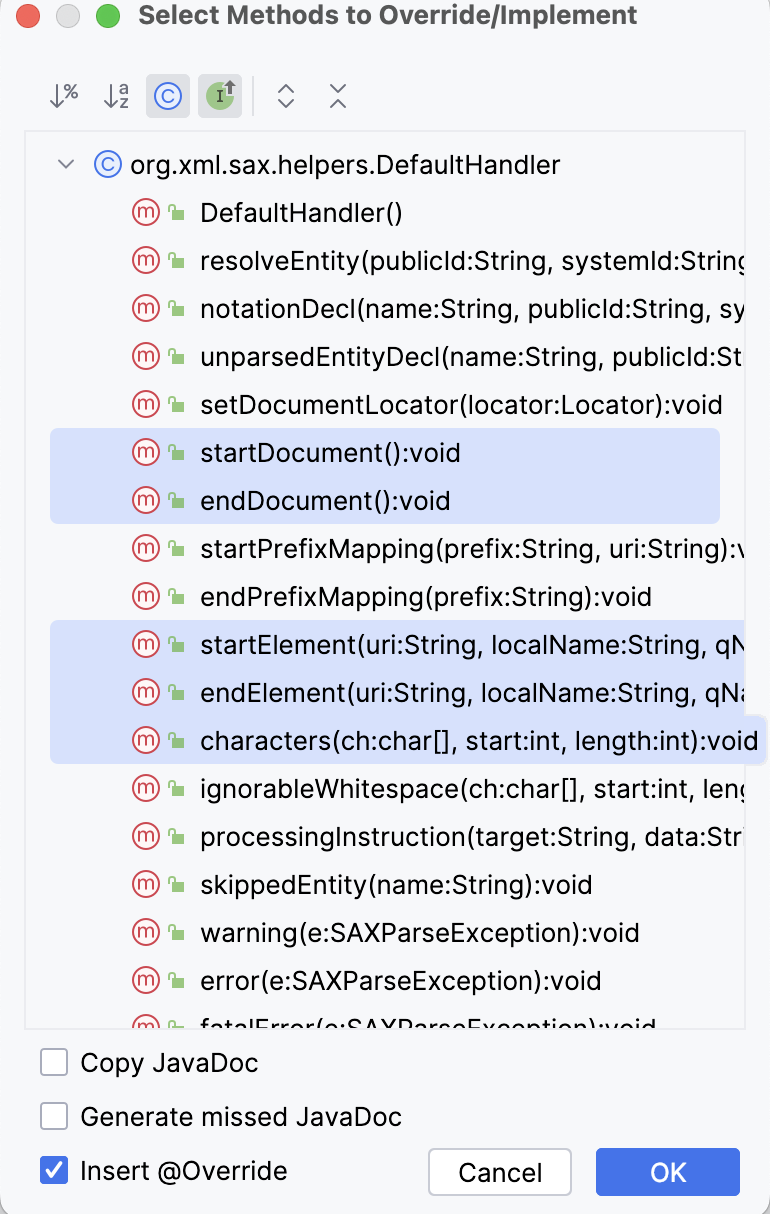Image resolution: width=770 pixels, height=1214 pixels.
Task: Click Cancel to dismiss the dialog
Action: [500, 1172]
